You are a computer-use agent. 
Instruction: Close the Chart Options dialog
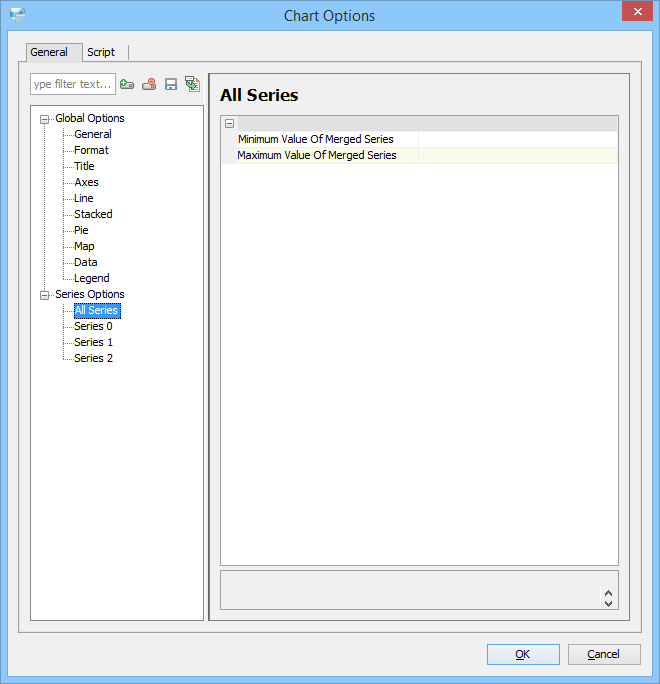(637, 12)
